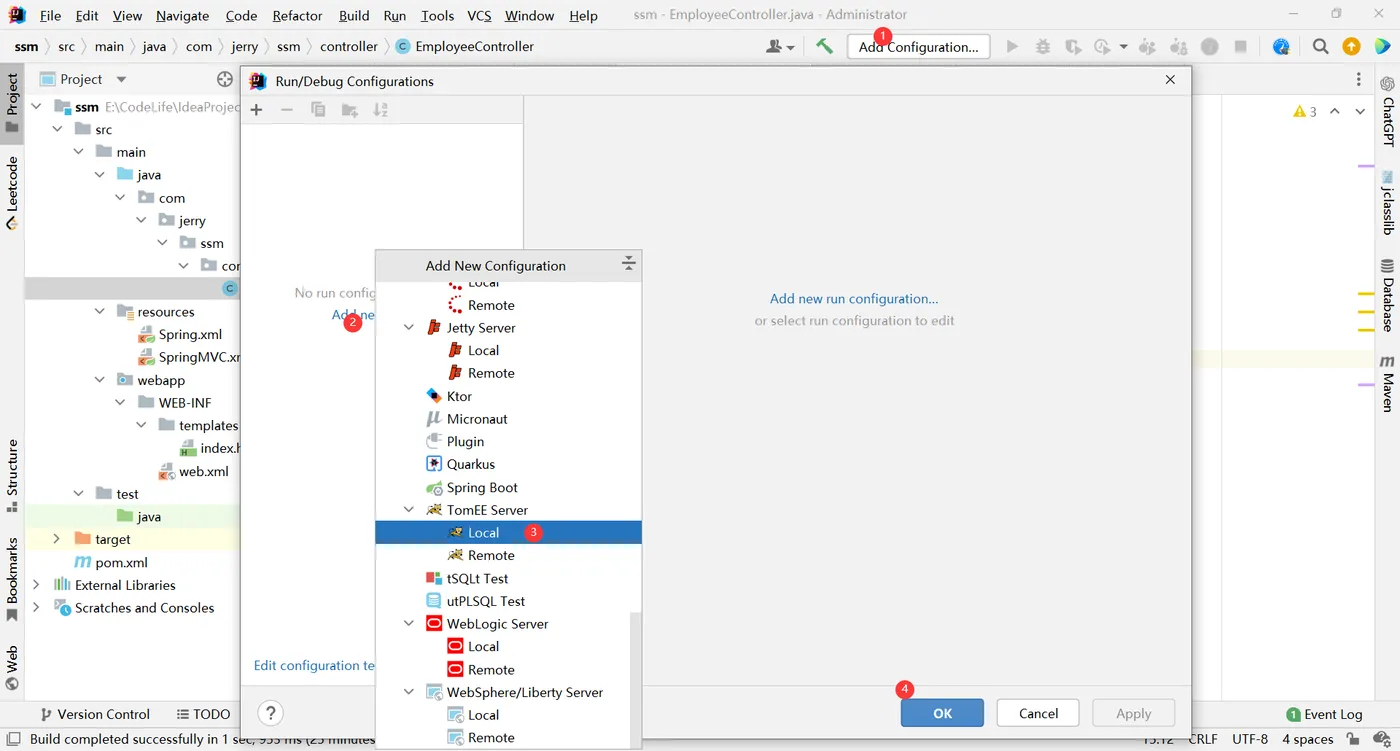1400x751 pixels.
Task: Collapse the WebLogic Server node
Action: coord(408,623)
